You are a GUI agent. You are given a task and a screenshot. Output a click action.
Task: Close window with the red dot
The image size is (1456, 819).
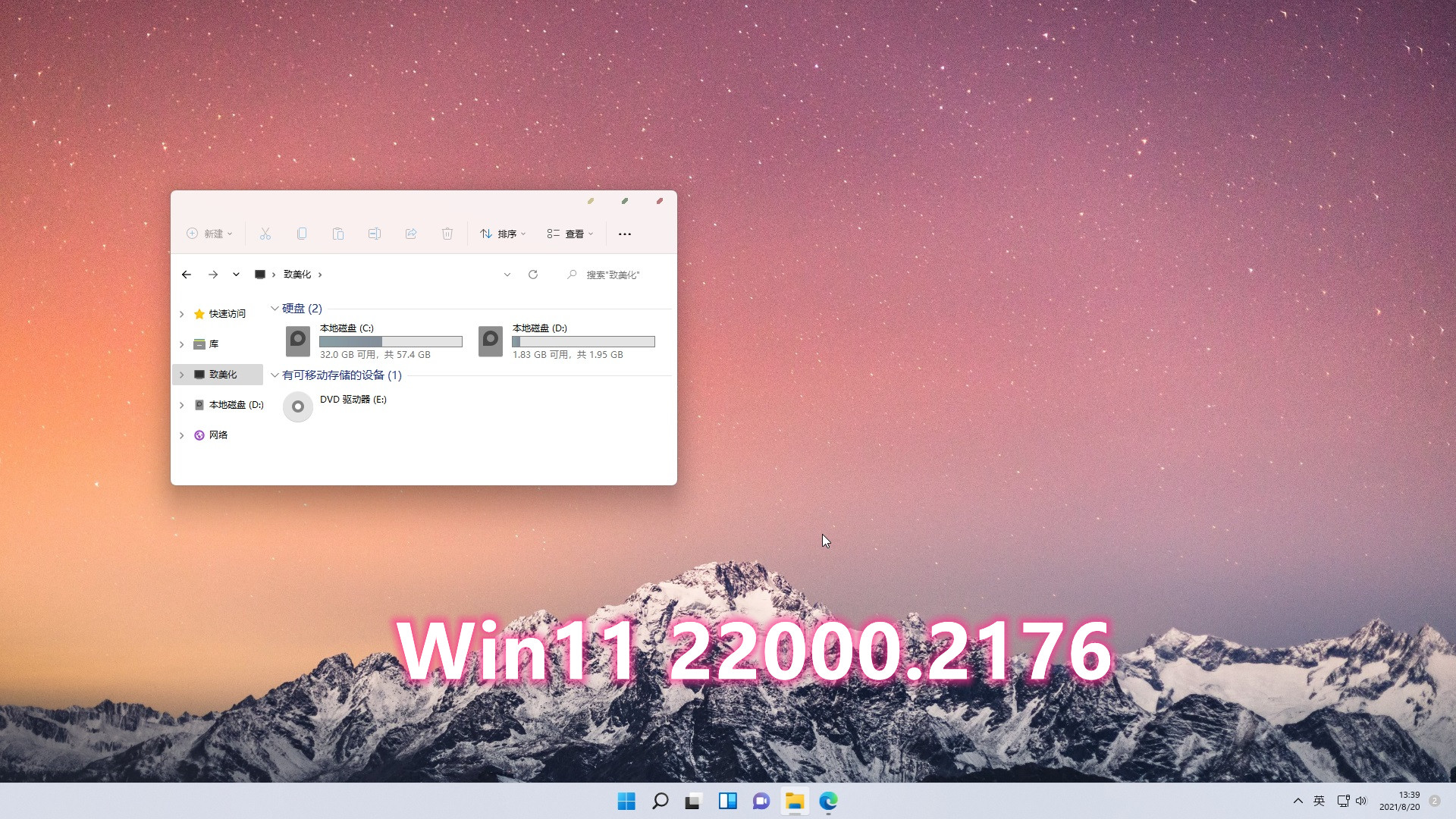coord(660,201)
